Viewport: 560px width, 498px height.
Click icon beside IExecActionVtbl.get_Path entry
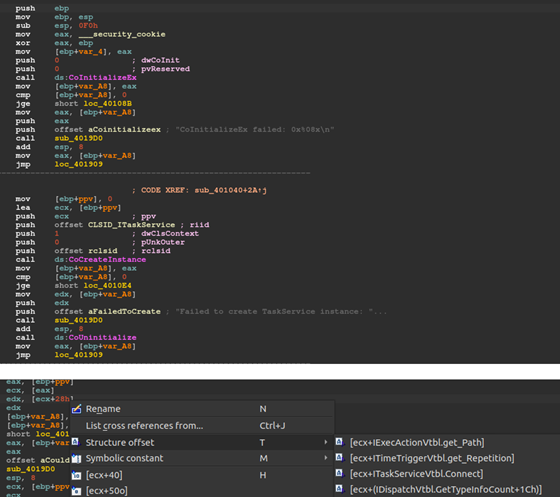click(339, 442)
